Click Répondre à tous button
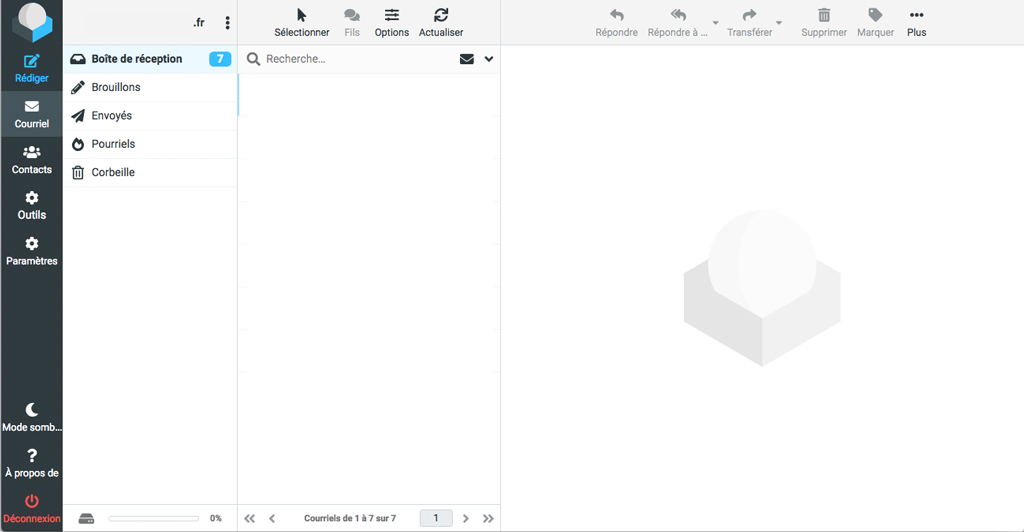Screen dimensions: 1024x532 (x=678, y=23)
